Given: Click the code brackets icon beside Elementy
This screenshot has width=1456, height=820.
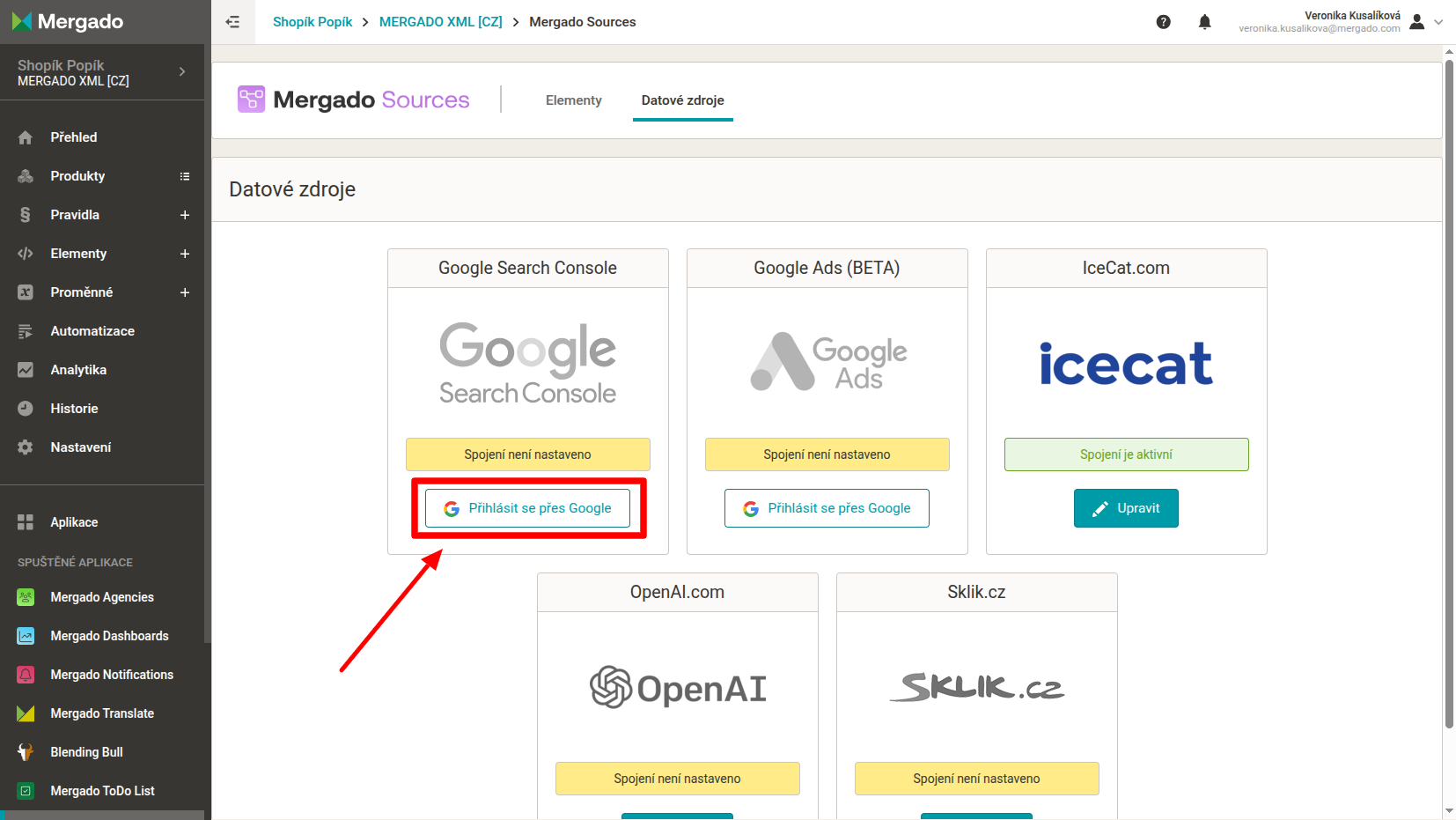Looking at the screenshot, I should pos(26,254).
